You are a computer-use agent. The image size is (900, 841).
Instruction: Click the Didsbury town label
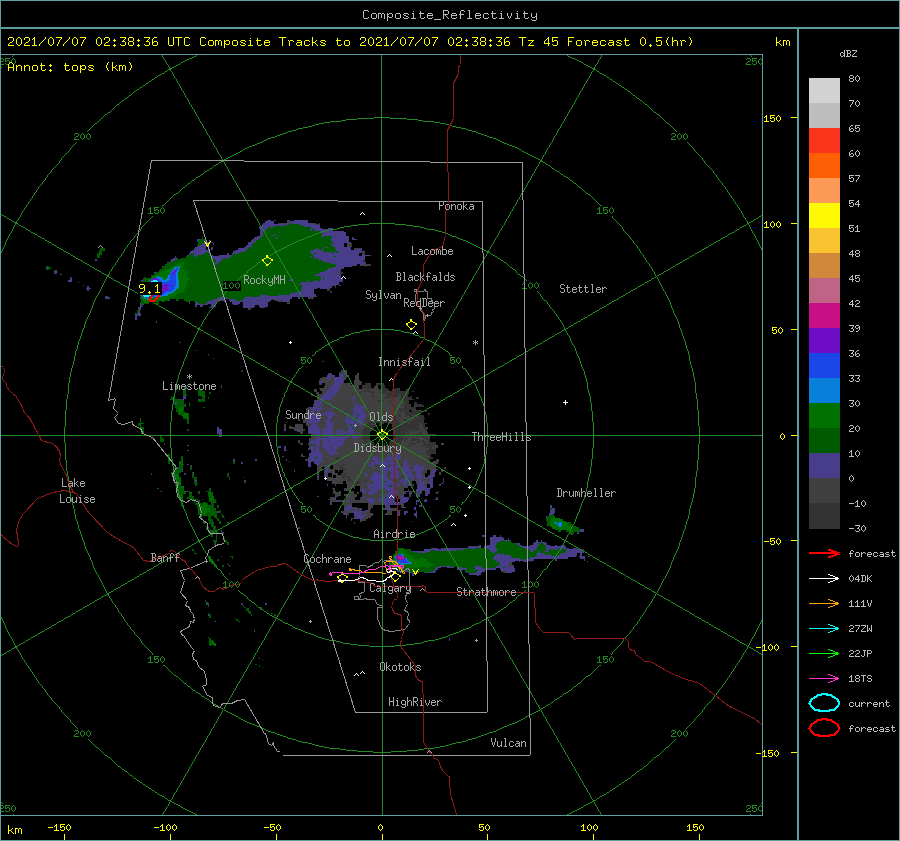click(x=377, y=448)
